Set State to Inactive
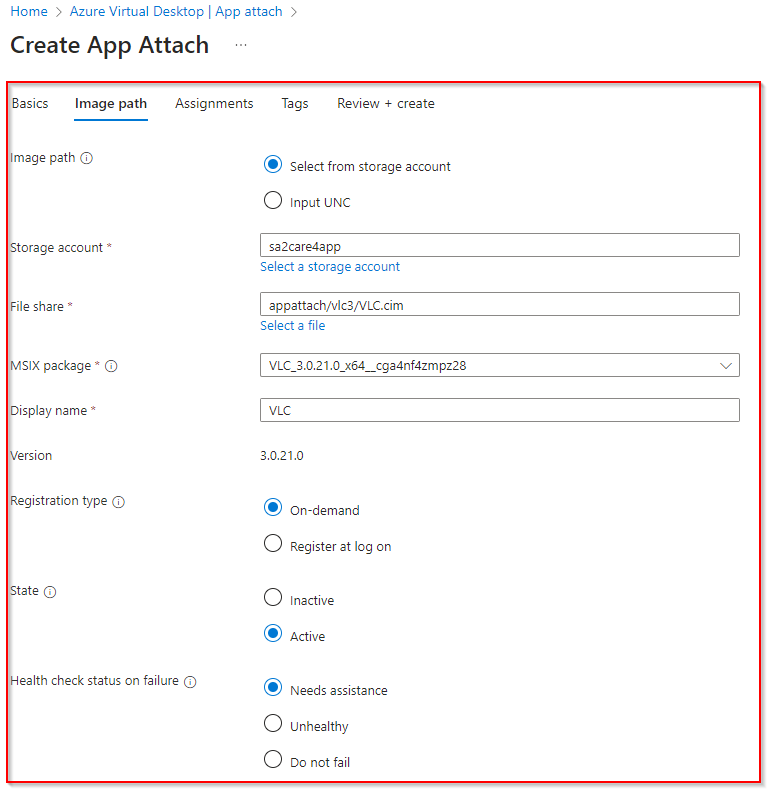 (x=273, y=599)
